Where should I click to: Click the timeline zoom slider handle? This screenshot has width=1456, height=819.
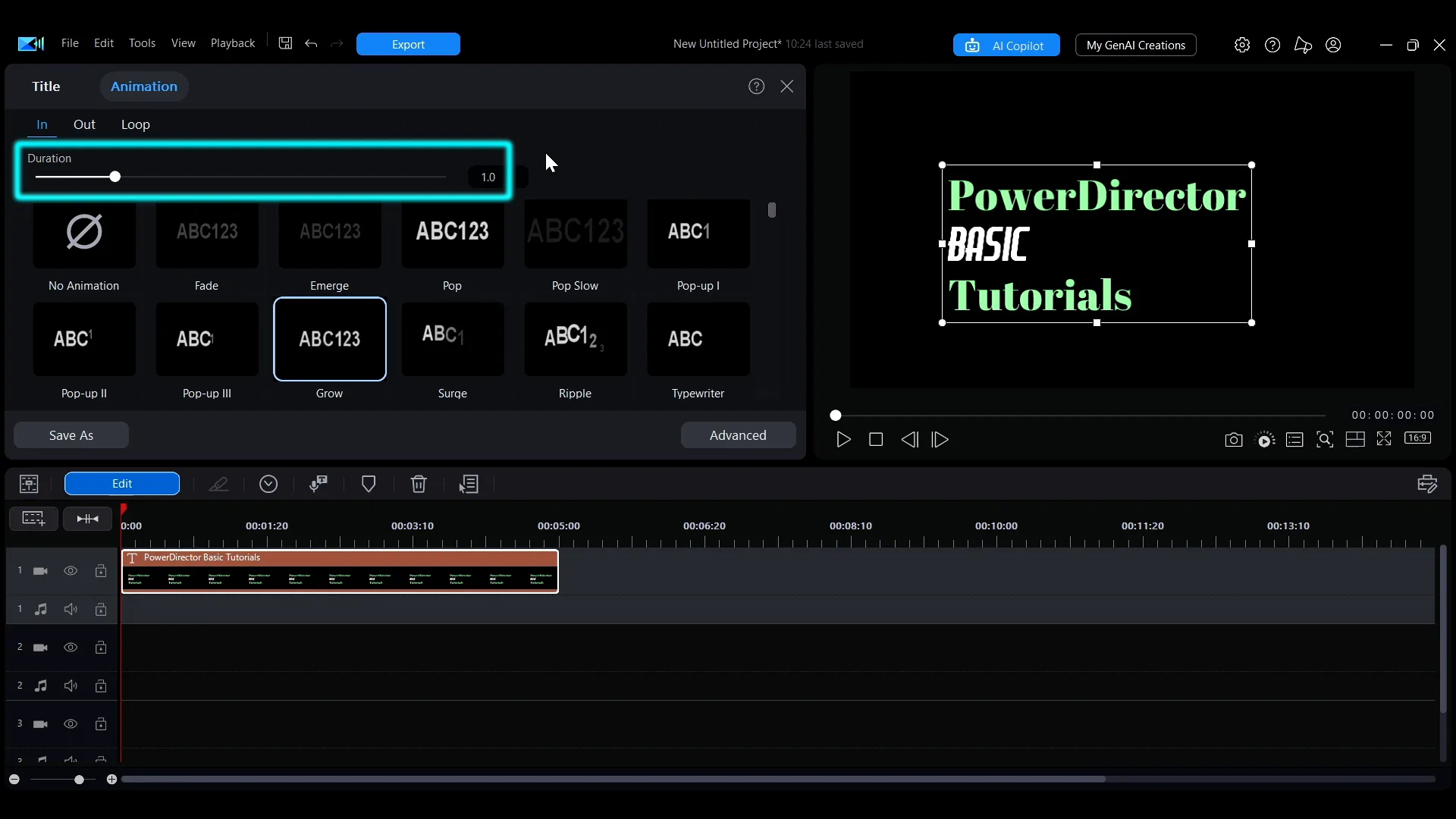click(x=79, y=780)
